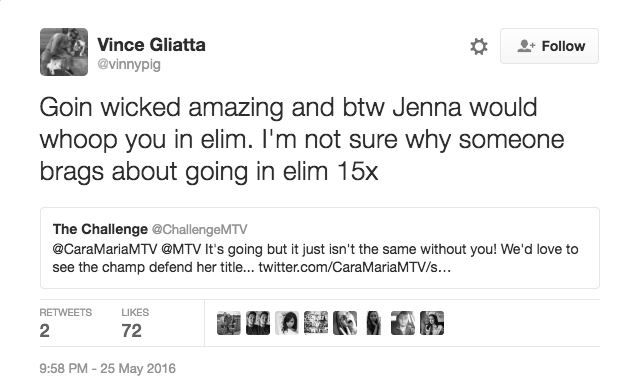Open the gear settings icon
Screen dimensions: 639x389
pyautogui.click(x=479, y=46)
